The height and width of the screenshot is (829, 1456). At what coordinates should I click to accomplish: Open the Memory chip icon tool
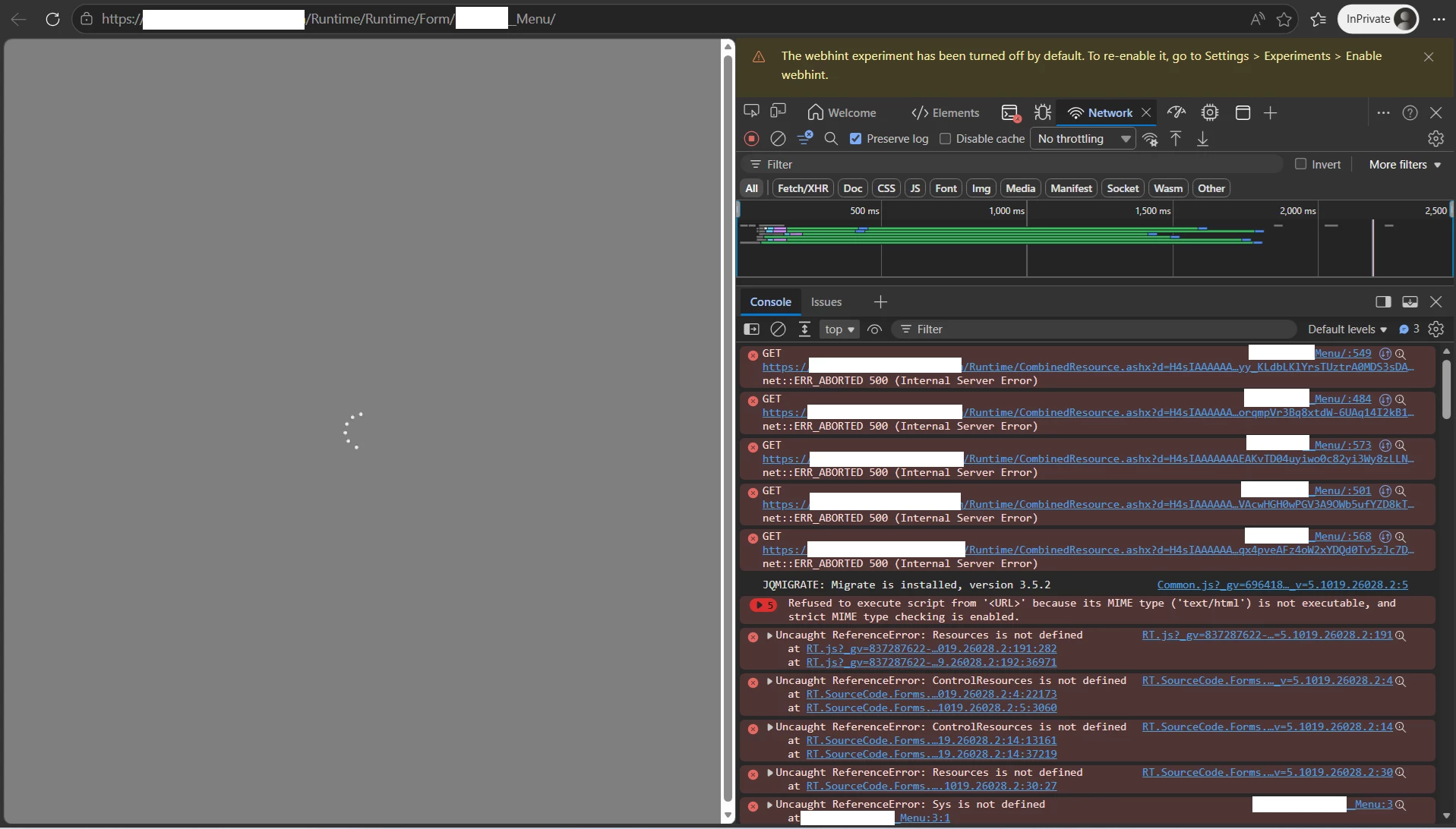(x=1210, y=112)
